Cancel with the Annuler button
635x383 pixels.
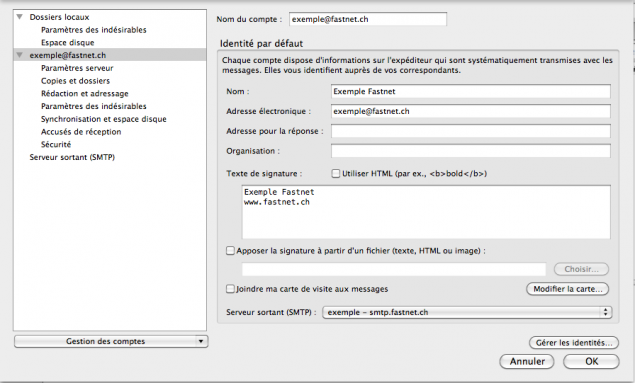click(x=527, y=361)
